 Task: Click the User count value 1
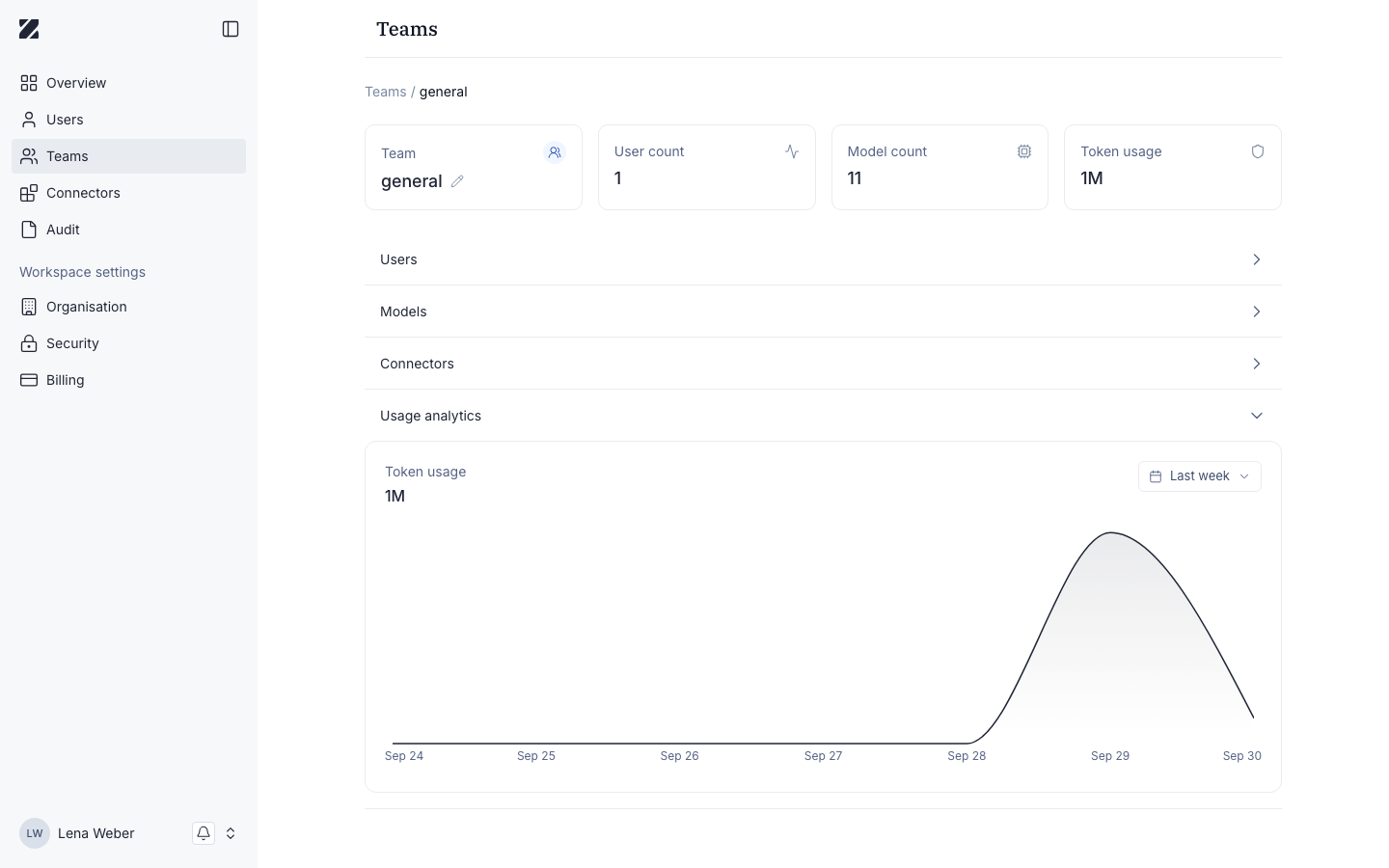pyautogui.click(x=618, y=178)
